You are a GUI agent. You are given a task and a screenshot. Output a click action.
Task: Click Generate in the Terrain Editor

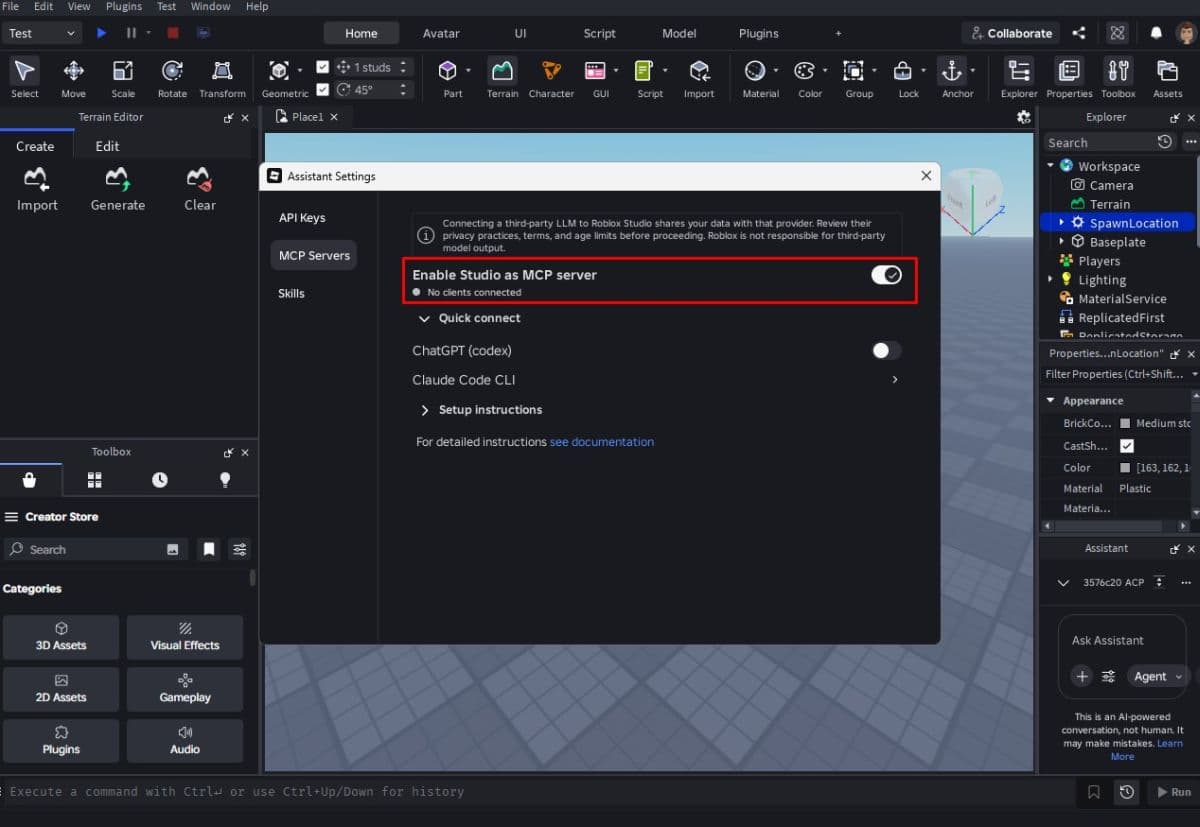(118, 190)
